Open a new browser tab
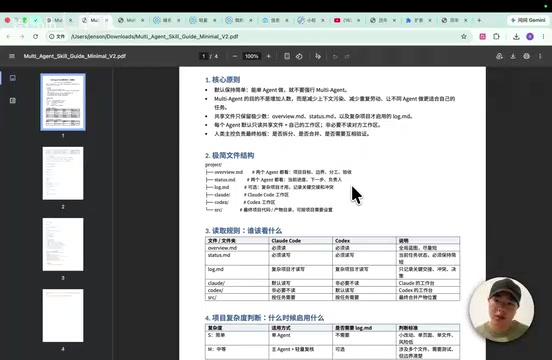Viewport: 552px width, 360px height. coord(479,20)
